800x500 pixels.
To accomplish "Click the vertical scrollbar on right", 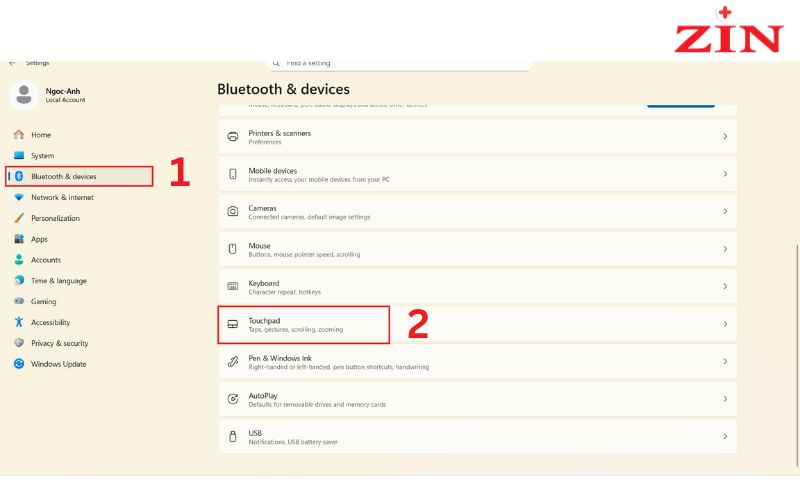I will [x=797, y=355].
